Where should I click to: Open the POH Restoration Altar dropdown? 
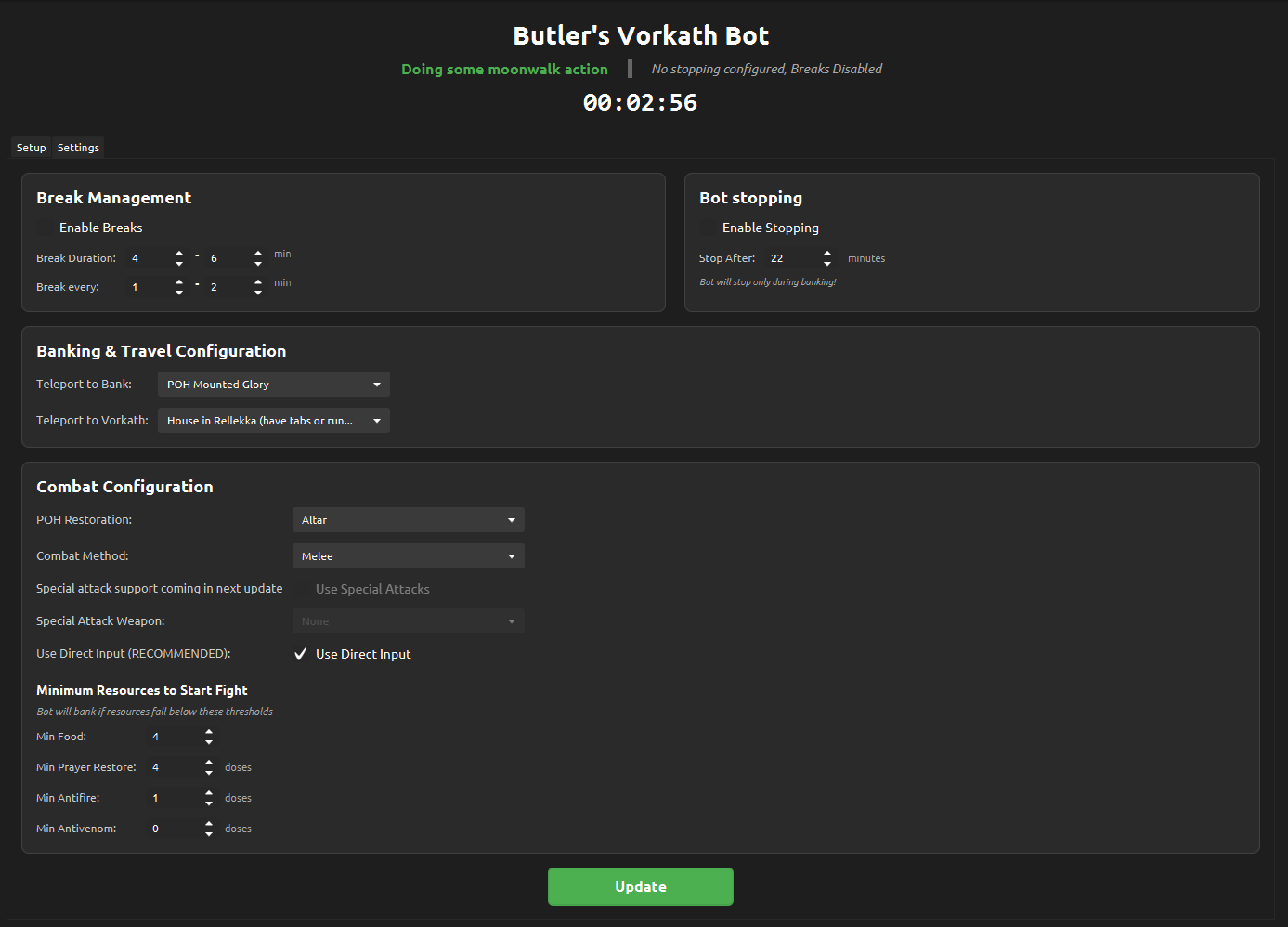(x=408, y=520)
